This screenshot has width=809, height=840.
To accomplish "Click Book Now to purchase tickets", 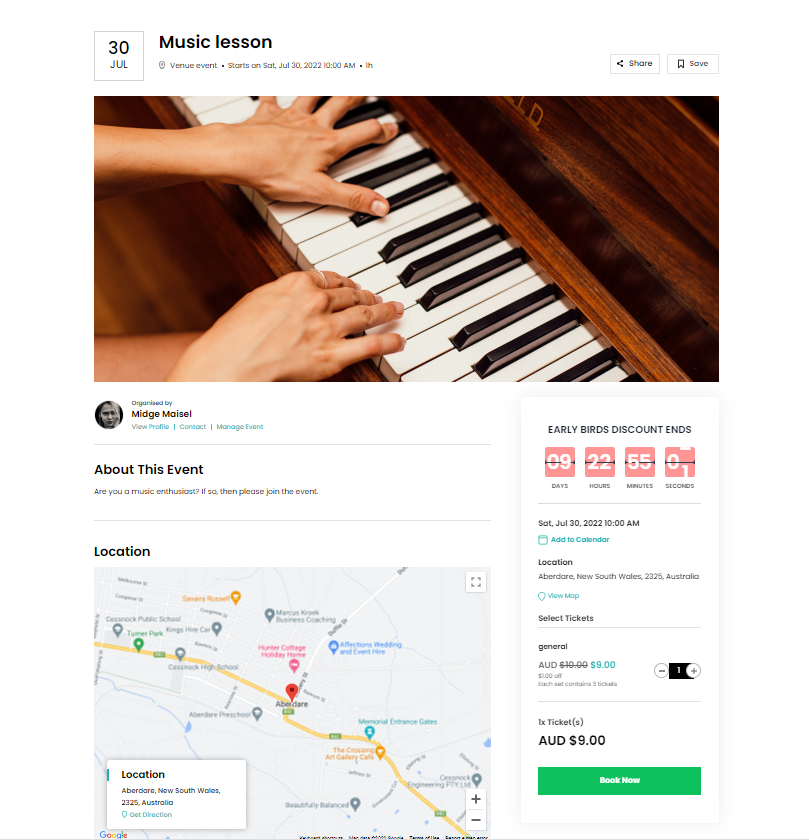I will (x=619, y=781).
